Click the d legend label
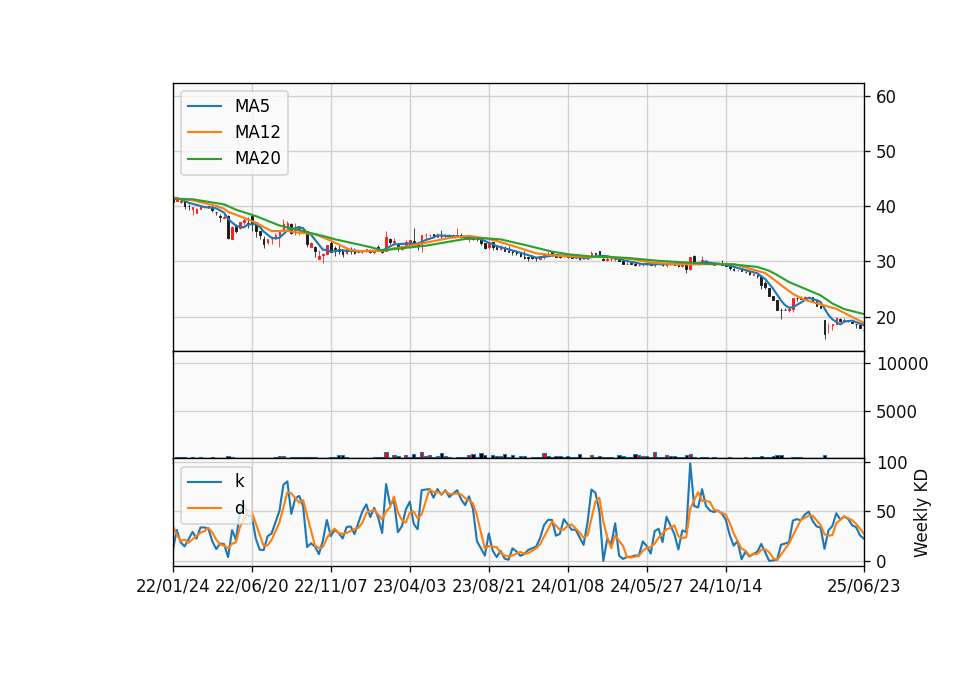The image size is (960, 690). (x=240, y=508)
